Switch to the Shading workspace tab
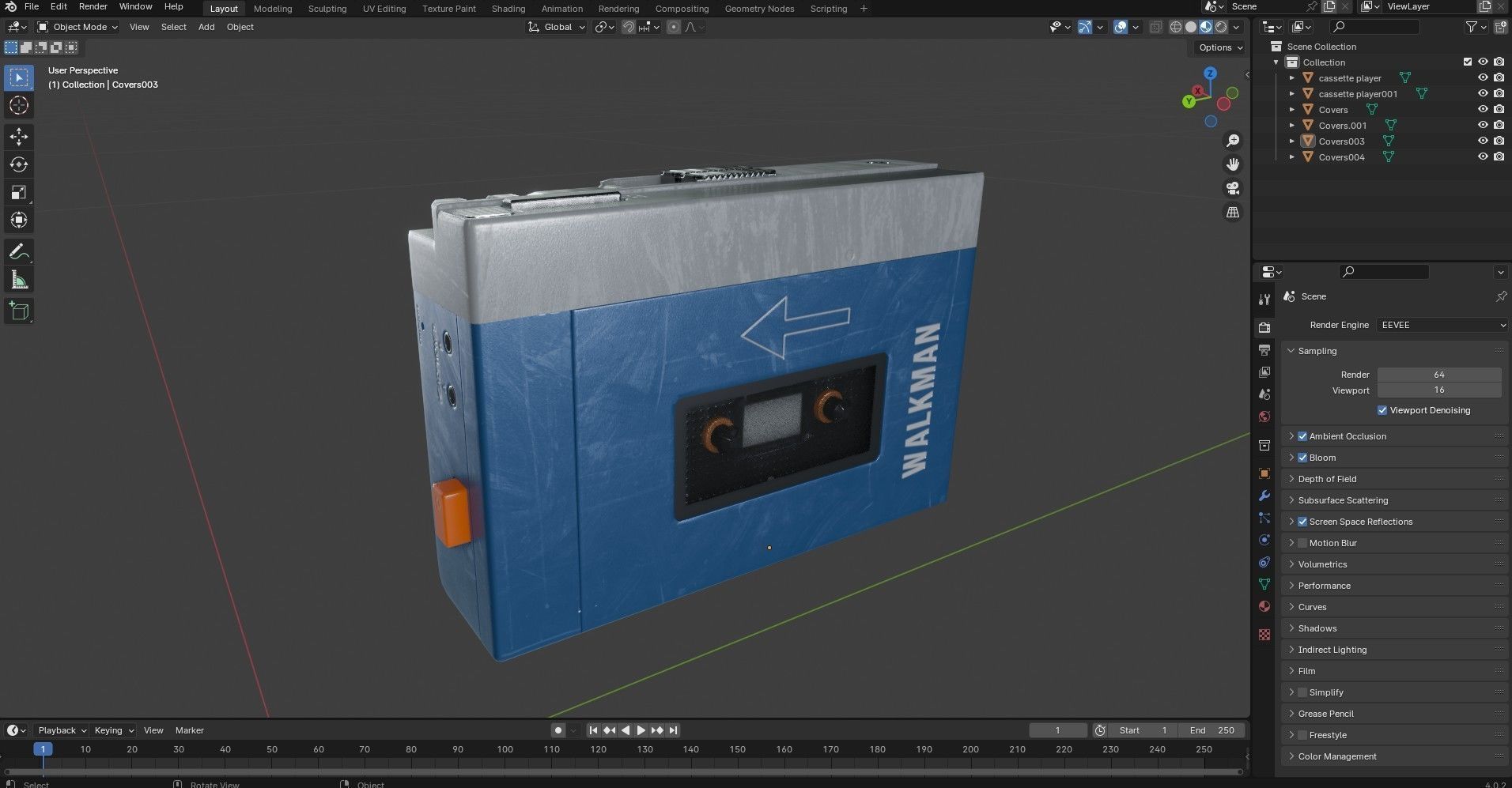Viewport: 1512px width, 788px height. pyautogui.click(x=508, y=9)
